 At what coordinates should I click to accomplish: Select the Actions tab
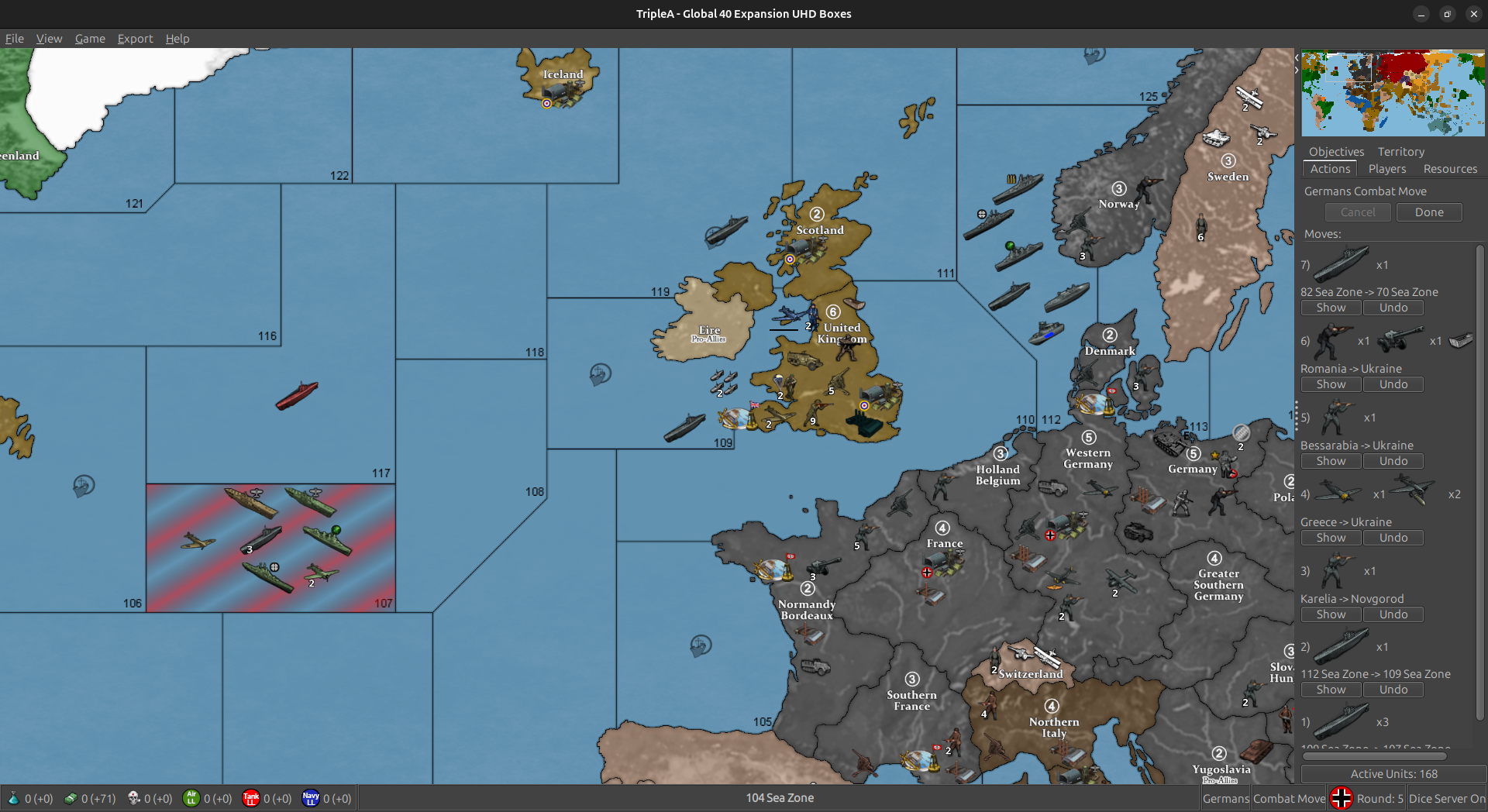tap(1330, 169)
